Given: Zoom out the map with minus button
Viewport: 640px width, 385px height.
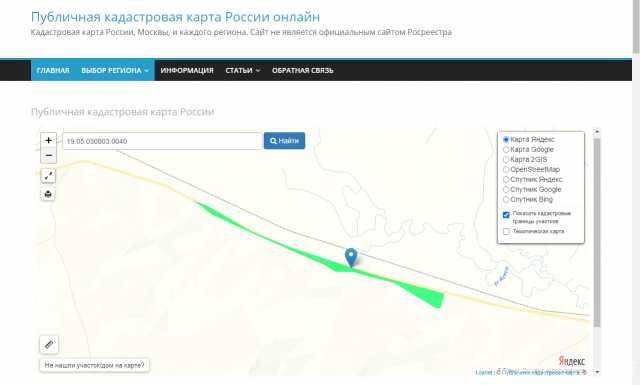Looking at the screenshot, I should 49,156.
